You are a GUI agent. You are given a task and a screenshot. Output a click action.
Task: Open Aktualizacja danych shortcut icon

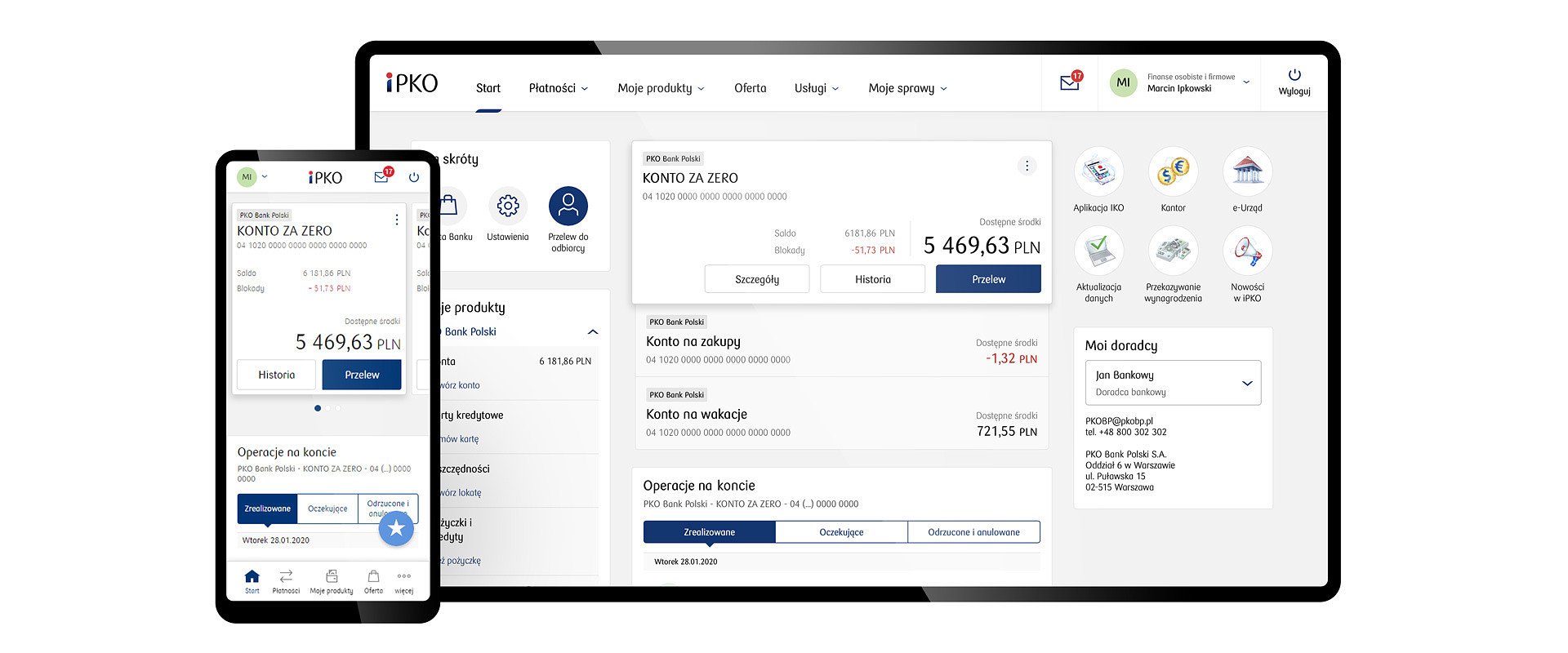tap(1098, 251)
